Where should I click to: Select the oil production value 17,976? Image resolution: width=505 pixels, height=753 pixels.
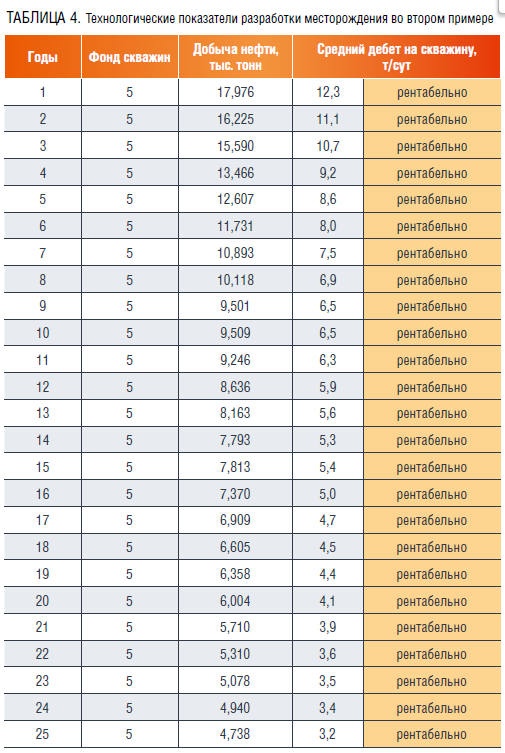point(235,92)
